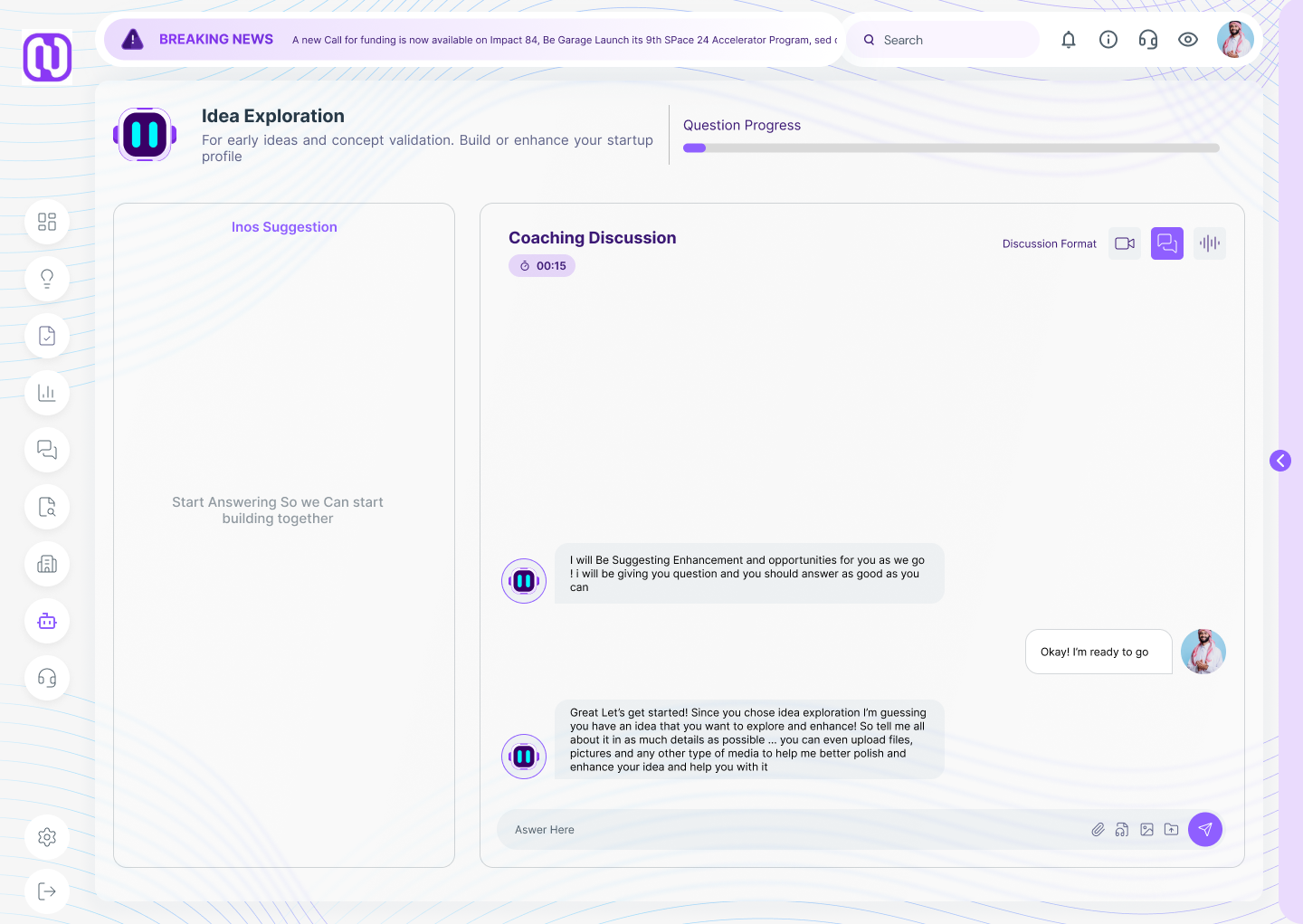This screenshot has height=924, width=1303.
Task: Click the robot coach sidebar icon
Action: [x=47, y=621]
